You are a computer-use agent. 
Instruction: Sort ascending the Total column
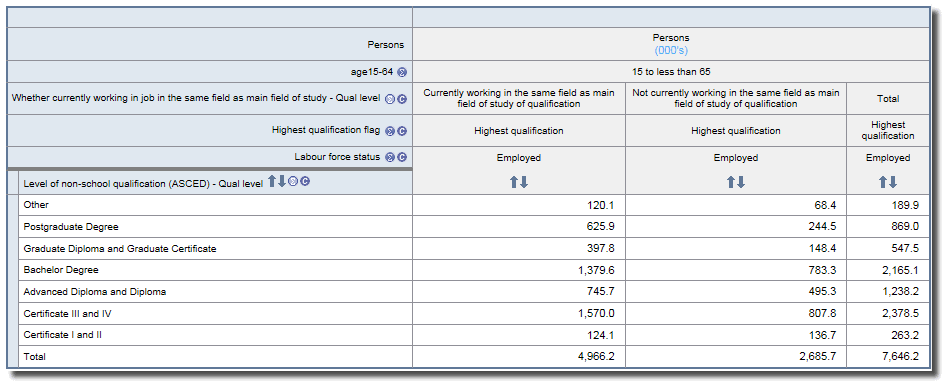click(883, 182)
